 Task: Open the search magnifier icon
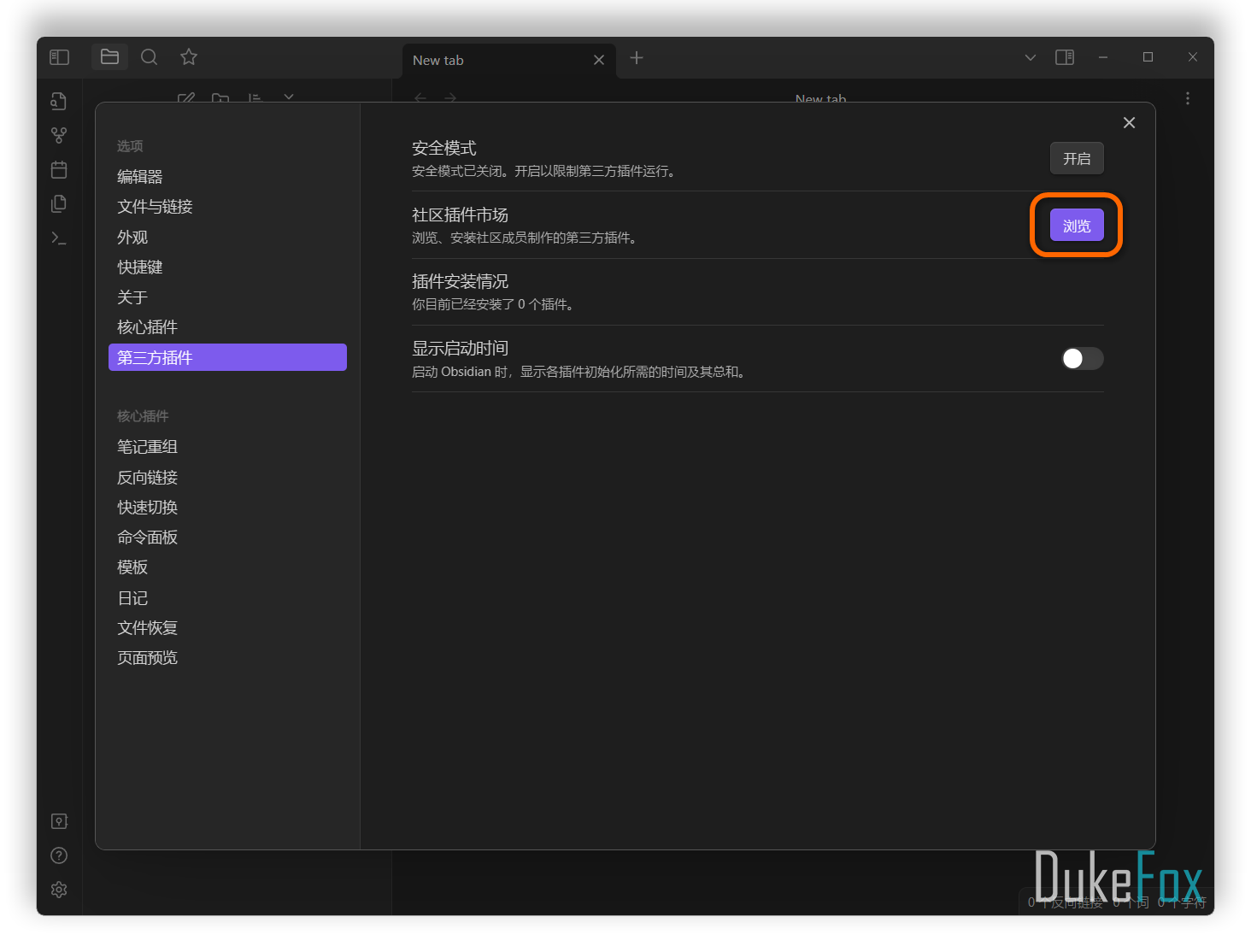click(149, 57)
